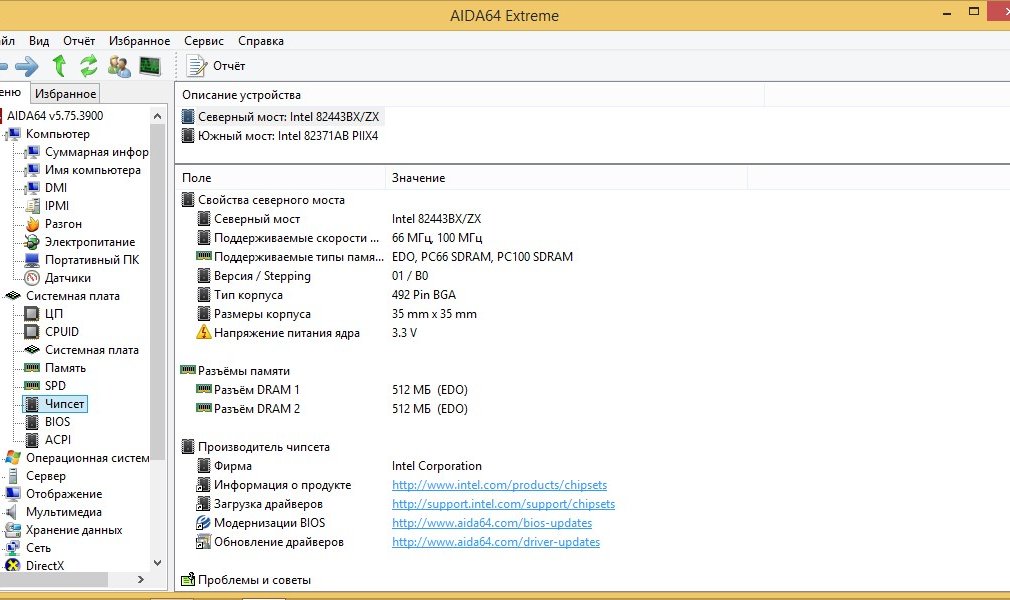Select the Южный мост: Intel 82371AB PIIX4 device
1010x600 pixels.
[x=288, y=136]
